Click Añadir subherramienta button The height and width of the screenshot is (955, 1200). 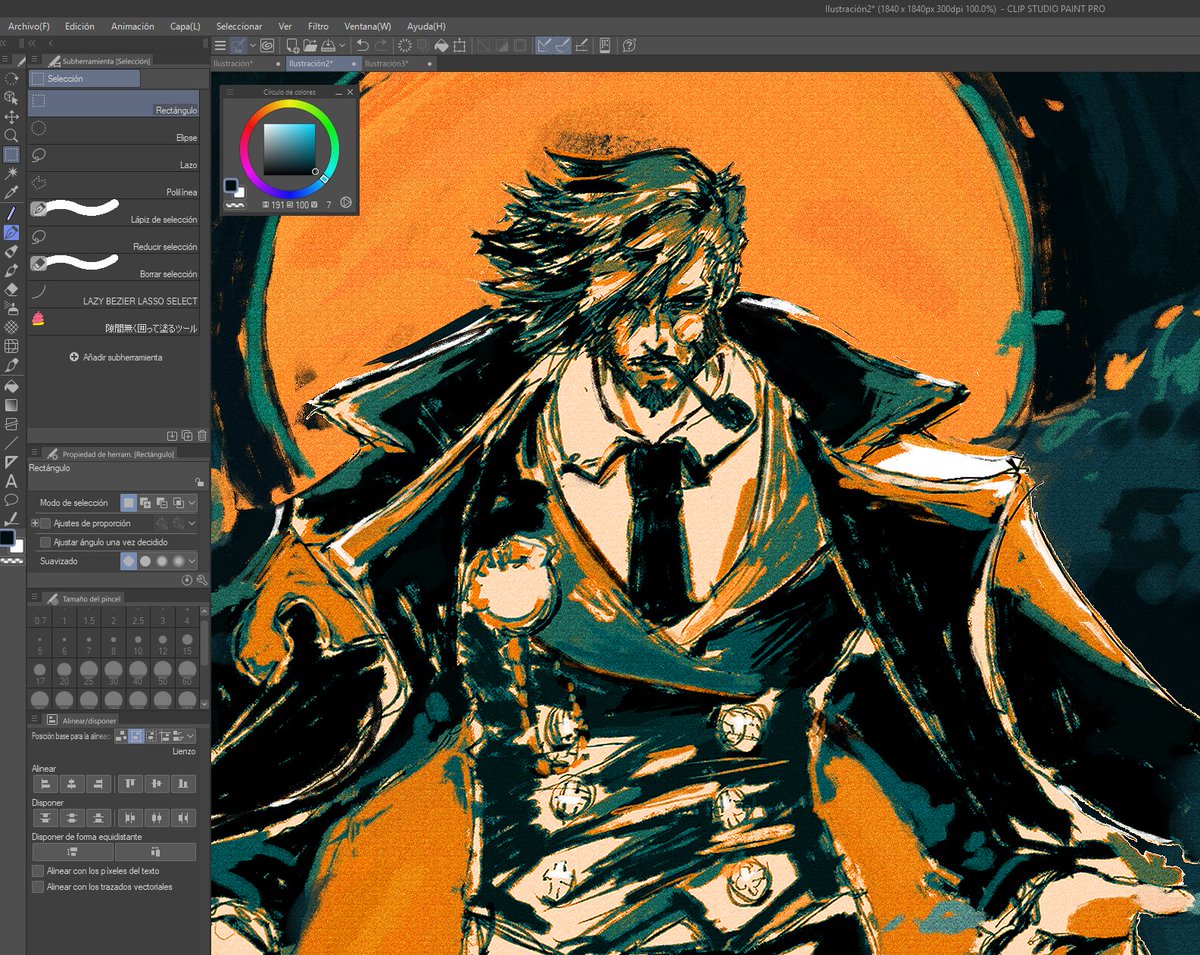click(116, 357)
